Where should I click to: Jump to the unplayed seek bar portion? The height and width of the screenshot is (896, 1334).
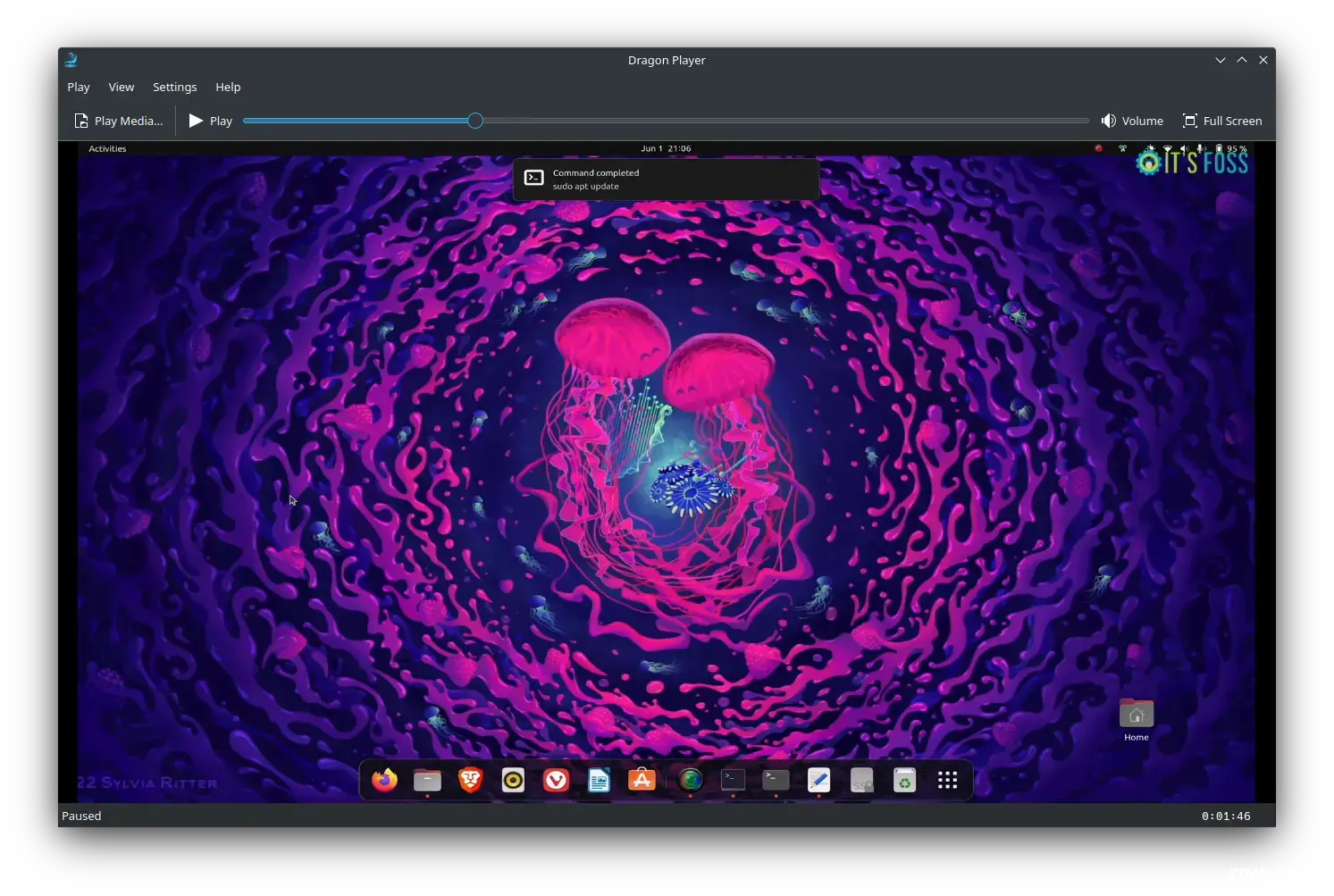786,121
